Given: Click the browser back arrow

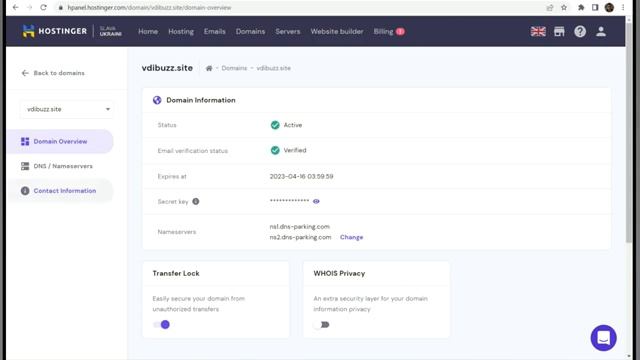Looking at the screenshot, I should pos(16,7).
